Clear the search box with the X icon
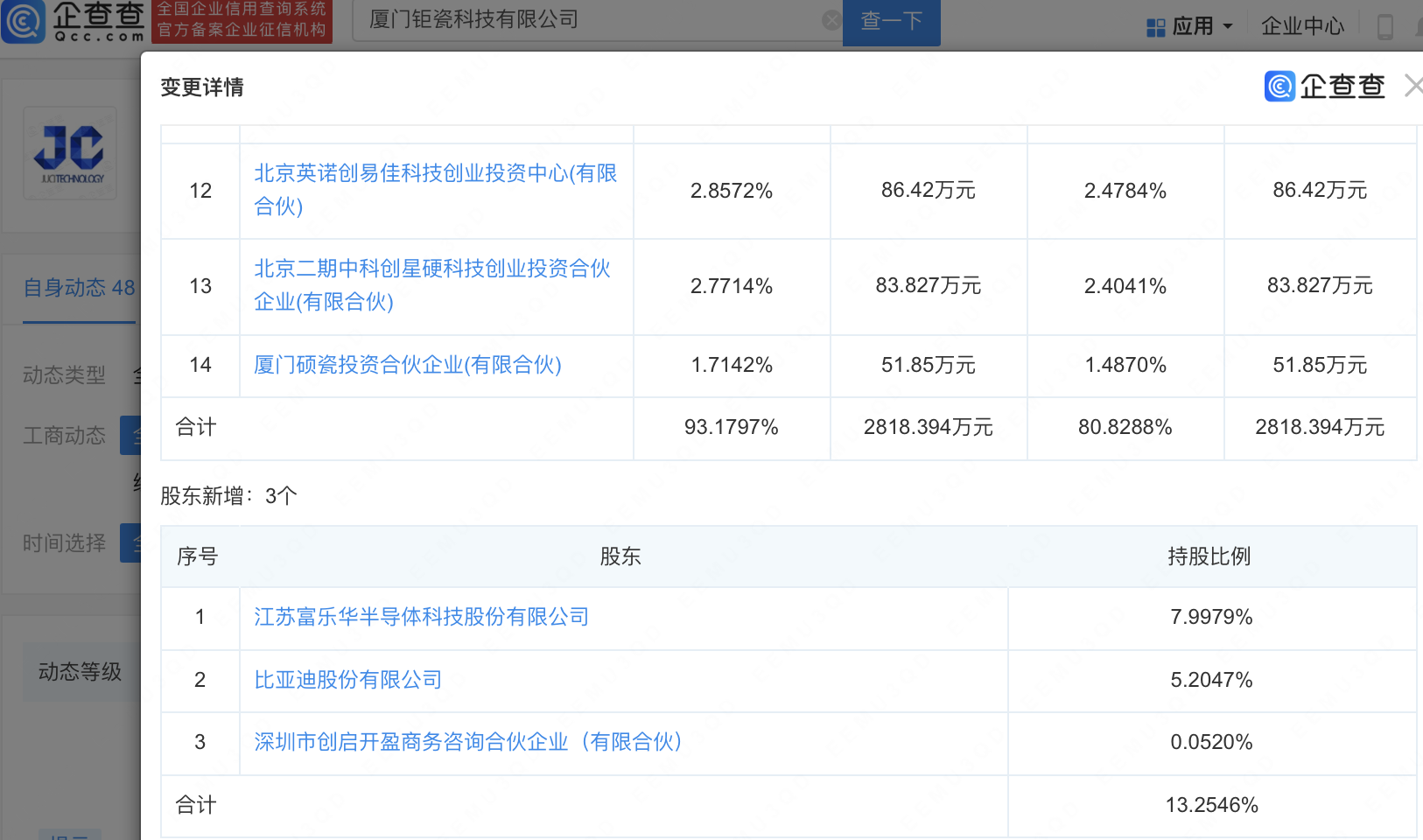1423x840 pixels. click(831, 20)
